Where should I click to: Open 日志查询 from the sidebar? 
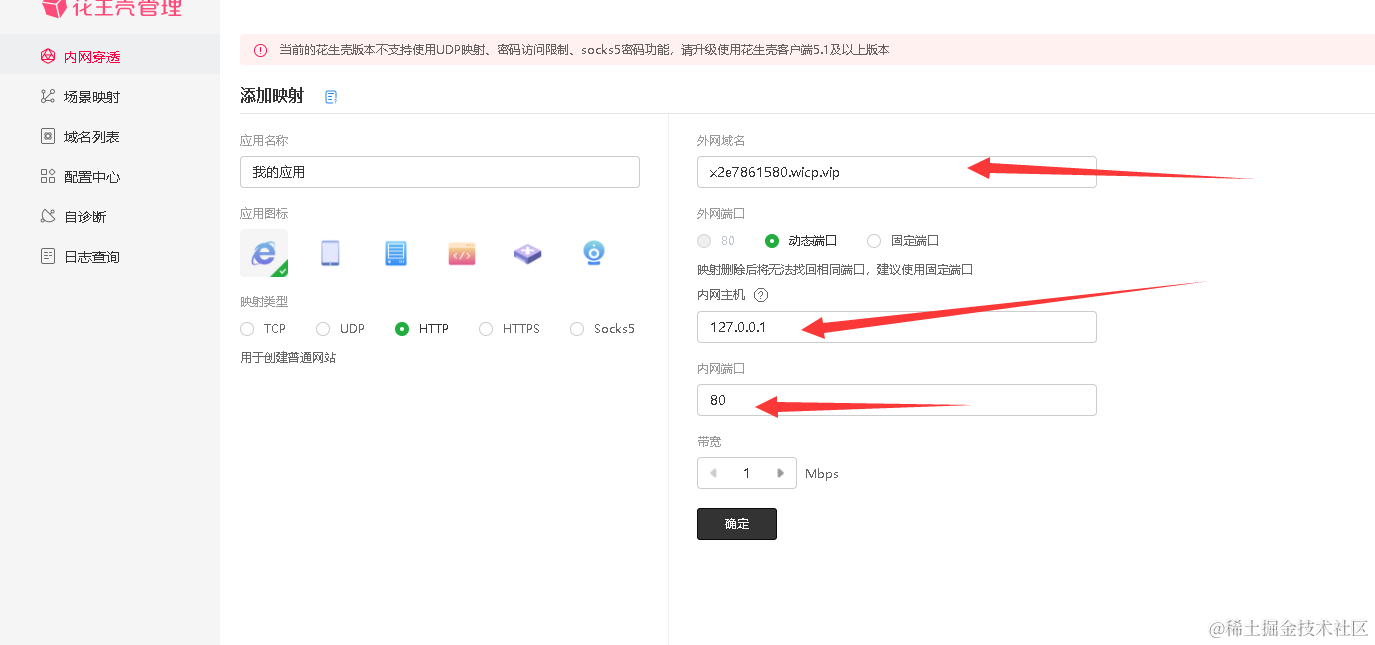pos(46,256)
